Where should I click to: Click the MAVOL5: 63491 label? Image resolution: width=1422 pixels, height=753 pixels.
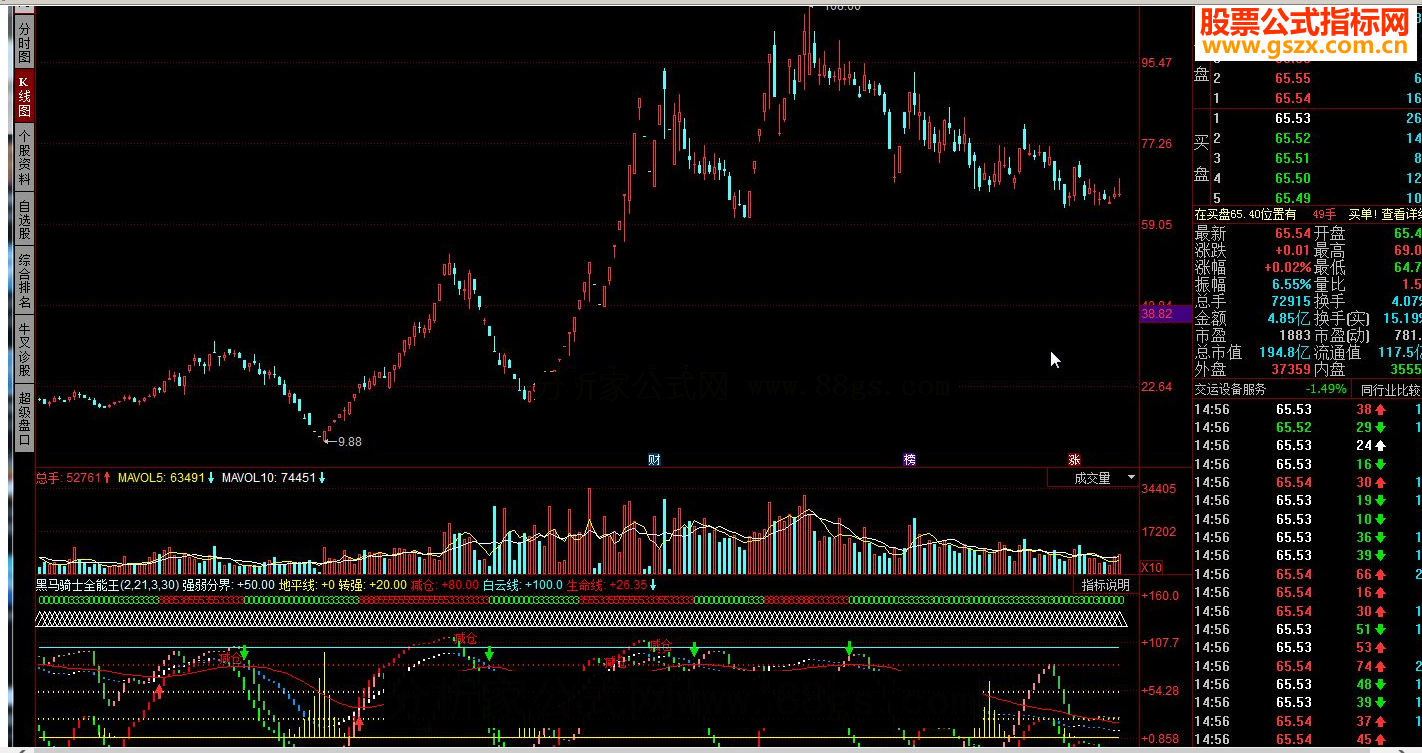pos(161,478)
